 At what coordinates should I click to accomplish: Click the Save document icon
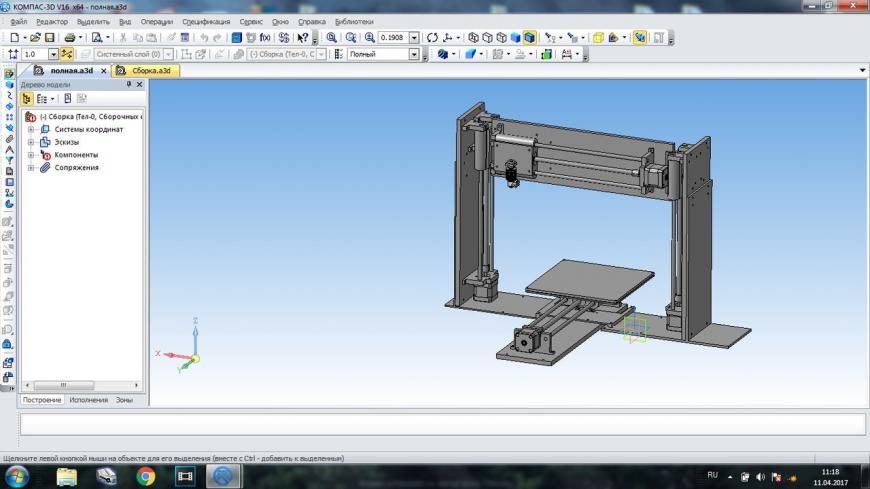[49, 37]
